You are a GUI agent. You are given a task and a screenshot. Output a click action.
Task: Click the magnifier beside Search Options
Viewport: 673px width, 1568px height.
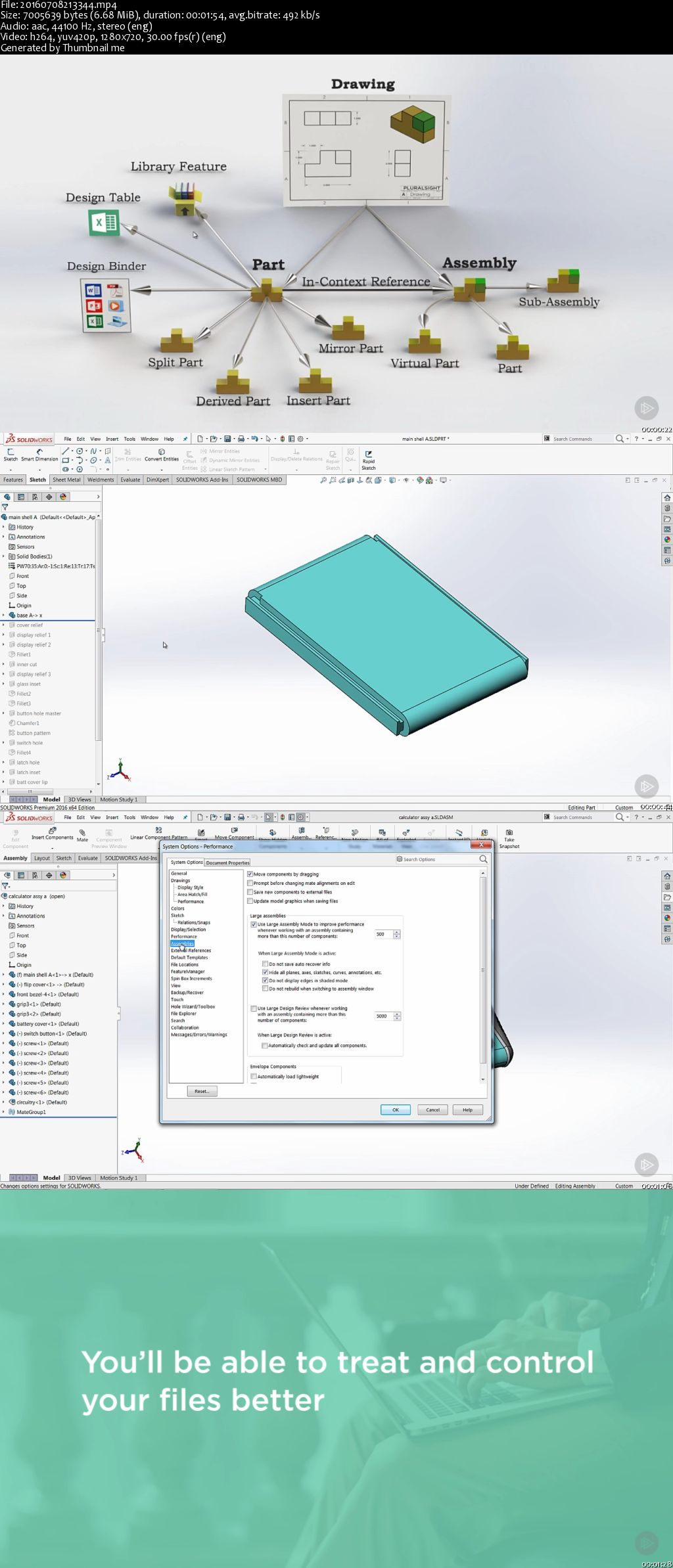click(x=483, y=859)
